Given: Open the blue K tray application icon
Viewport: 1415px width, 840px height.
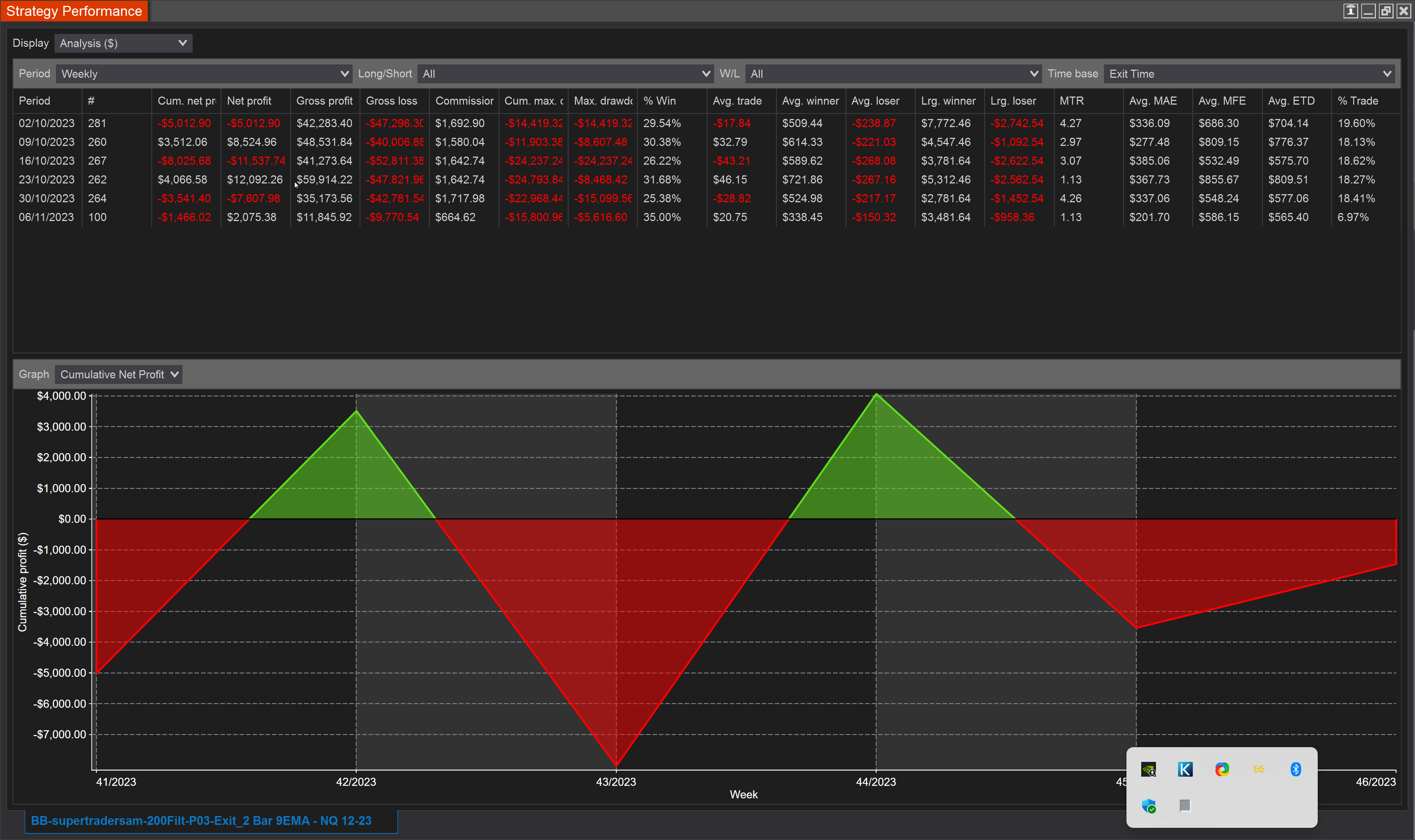Looking at the screenshot, I should 1185,769.
